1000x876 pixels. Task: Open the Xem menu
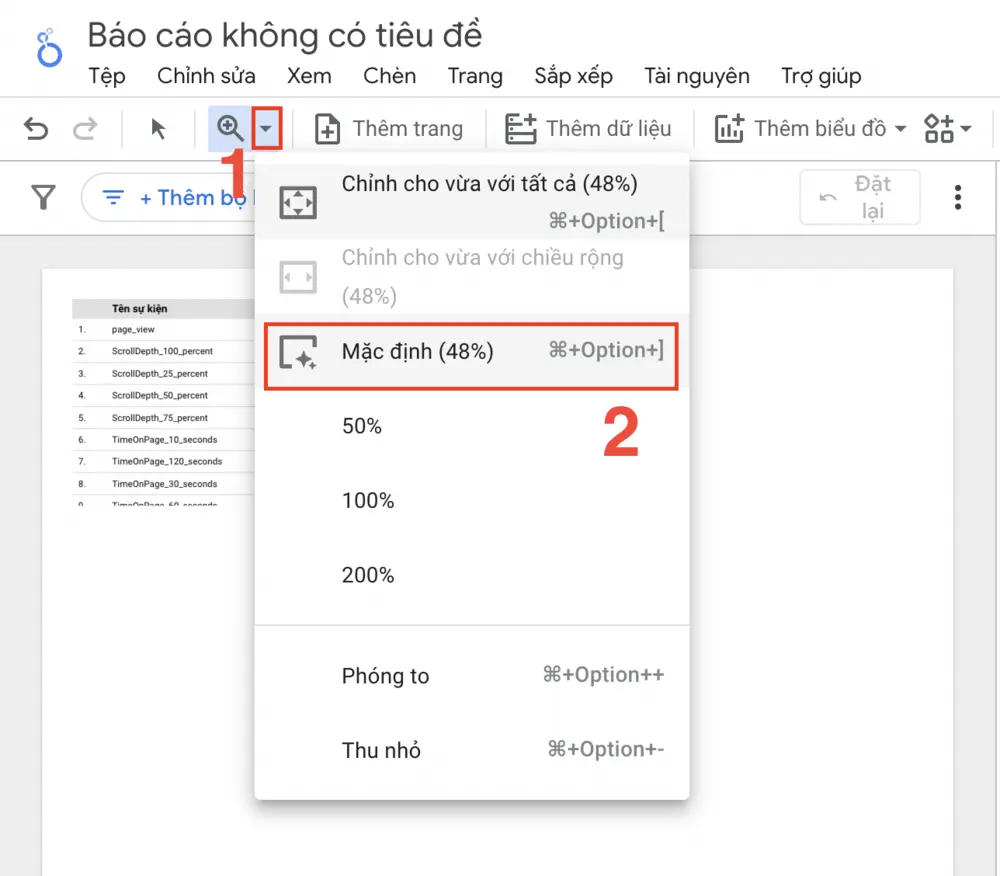(x=309, y=76)
